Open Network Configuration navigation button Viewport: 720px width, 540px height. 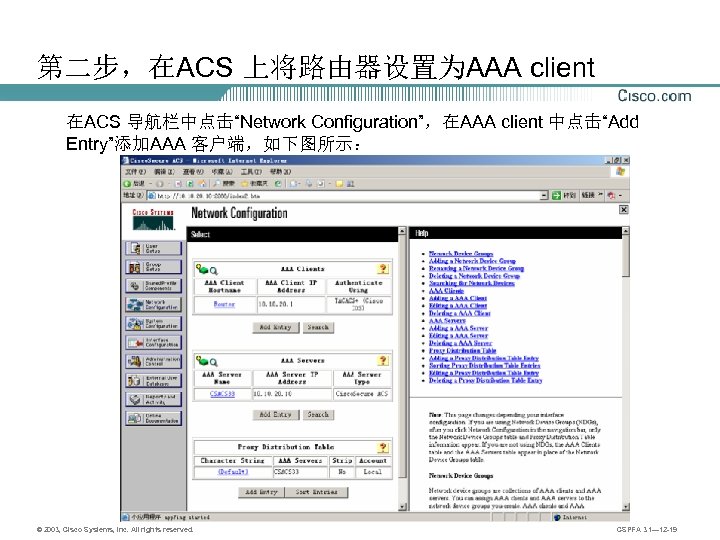(153, 304)
